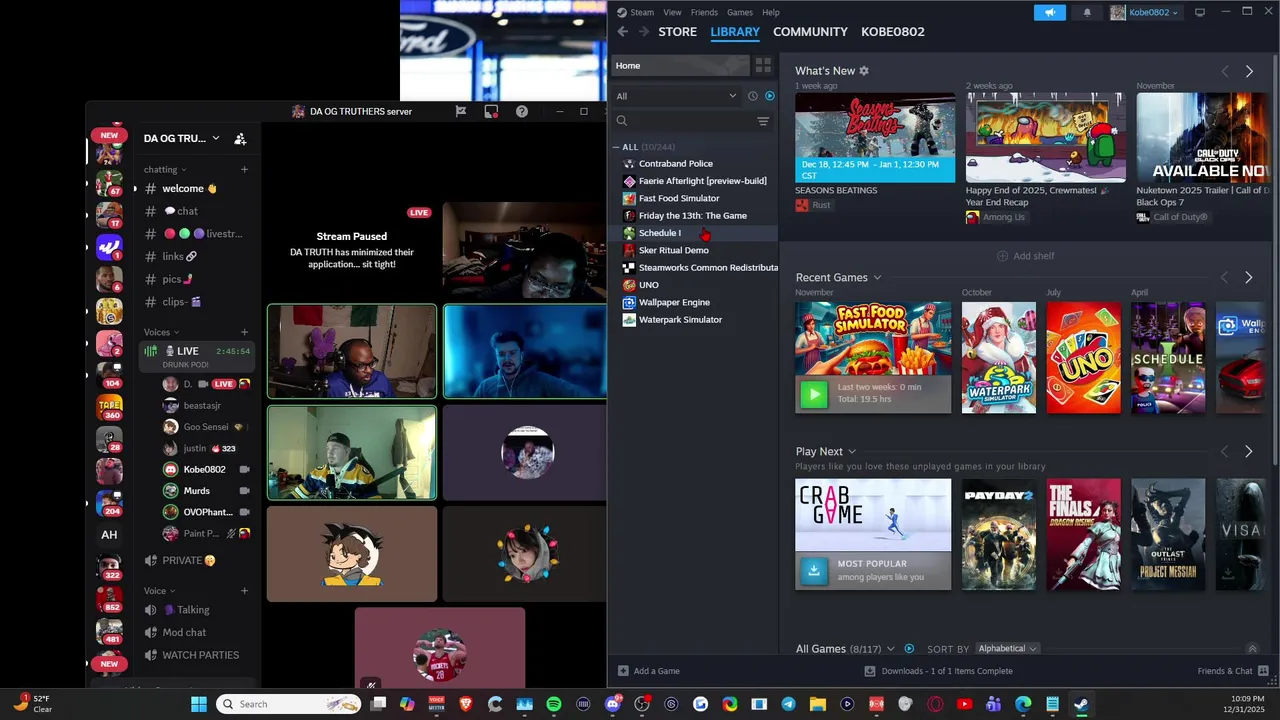
Task: Open Steam library collections grid view
Action: (763, 66)
